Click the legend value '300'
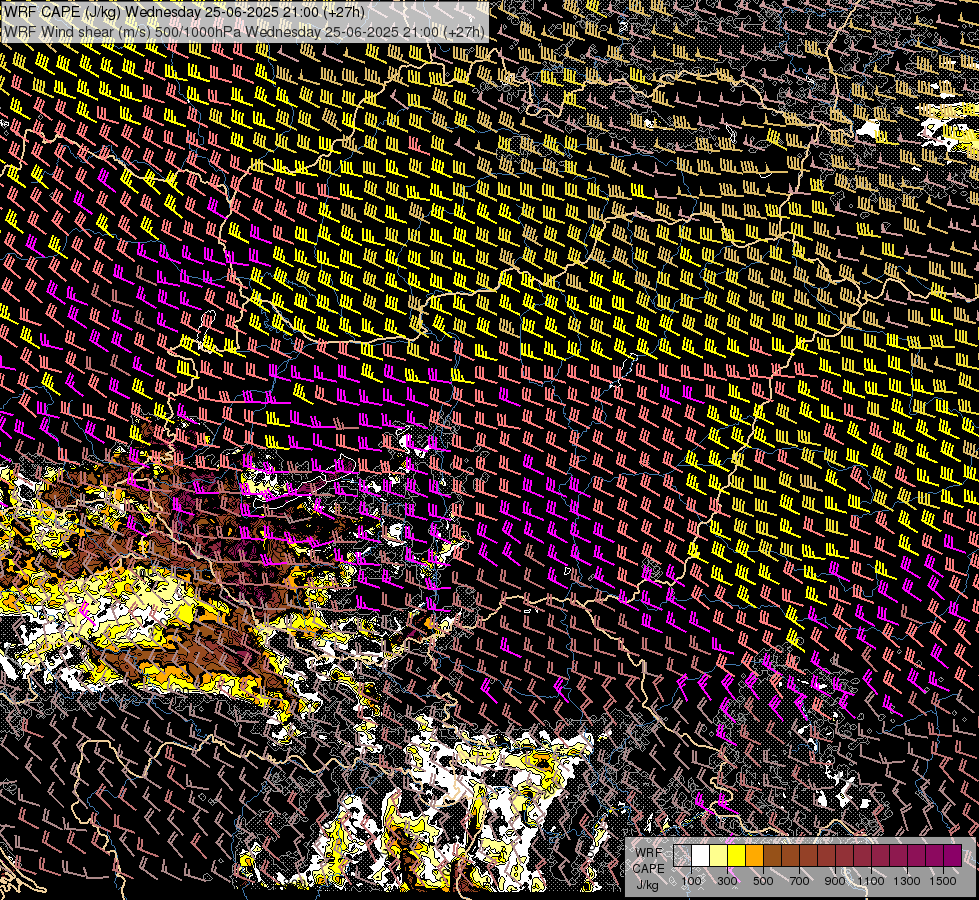 click(727, 881)
